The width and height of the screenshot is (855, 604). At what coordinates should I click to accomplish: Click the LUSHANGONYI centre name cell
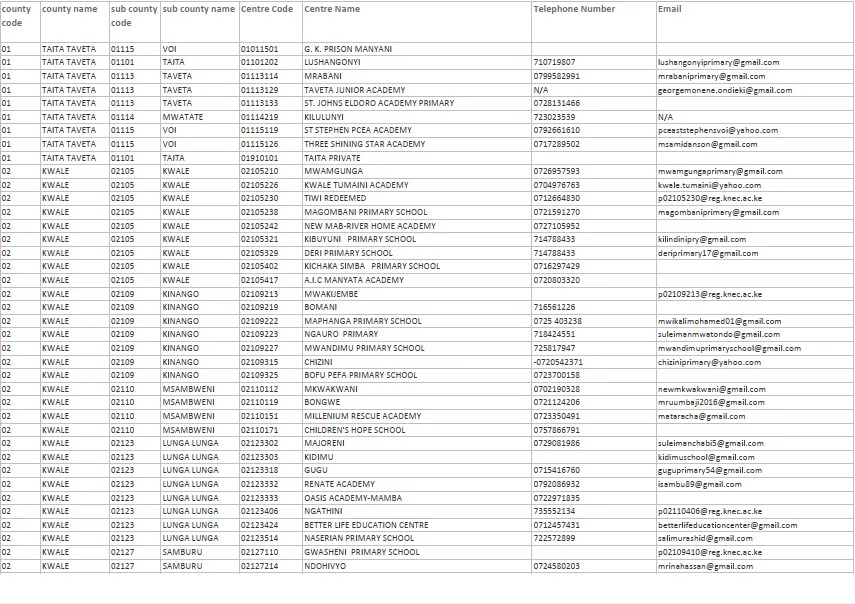click(x=332, y=62)
